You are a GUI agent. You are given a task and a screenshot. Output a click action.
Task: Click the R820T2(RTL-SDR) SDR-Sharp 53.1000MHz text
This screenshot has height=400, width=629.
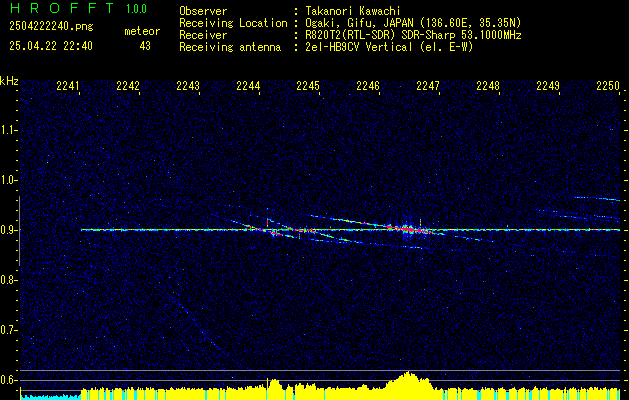(413, 35)
